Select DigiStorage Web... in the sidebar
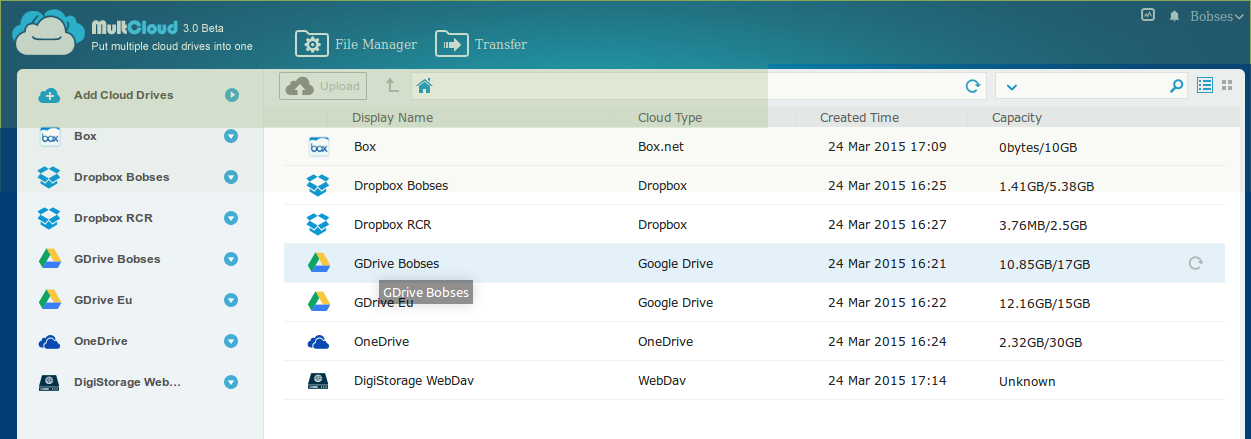Screen dimensions: 1251x439 [127, 382]
